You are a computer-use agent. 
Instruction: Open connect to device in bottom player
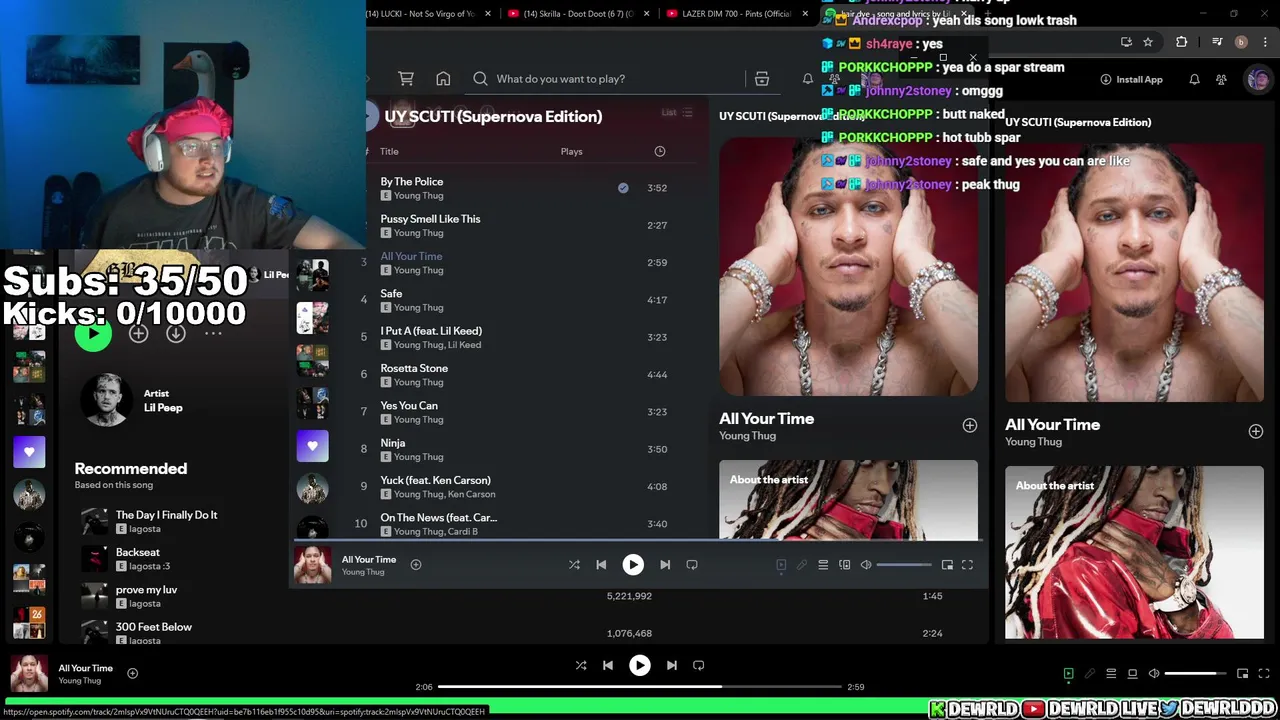(1132, 674)
